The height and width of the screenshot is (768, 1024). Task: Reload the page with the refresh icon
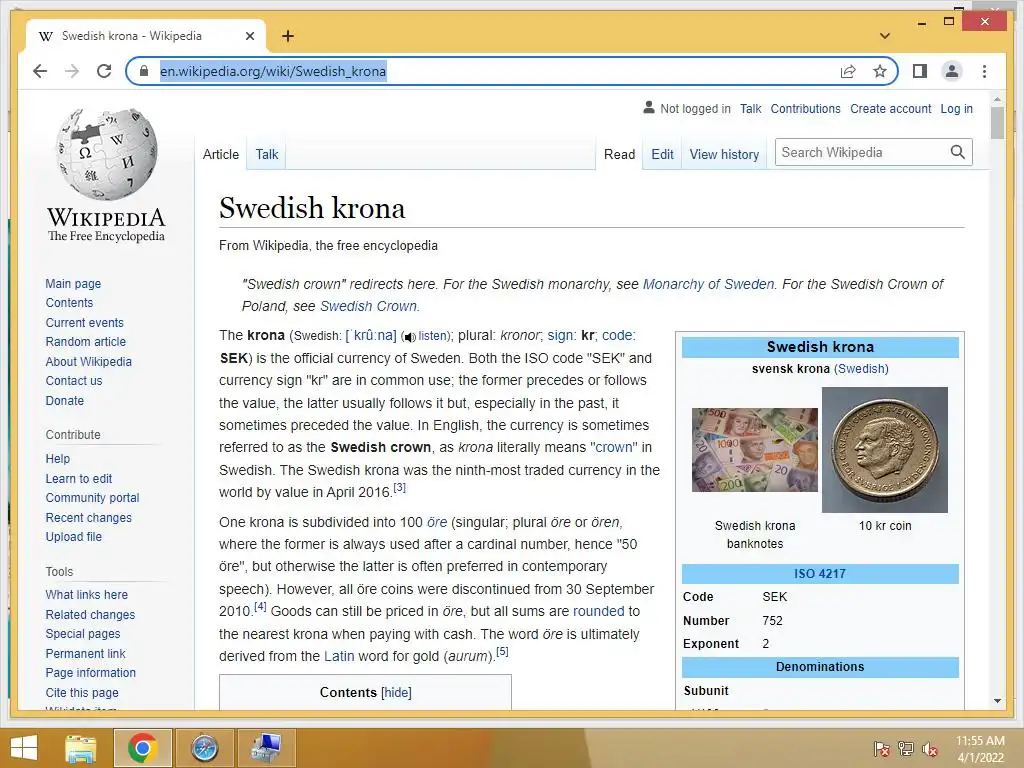click(x=104, y=71)
